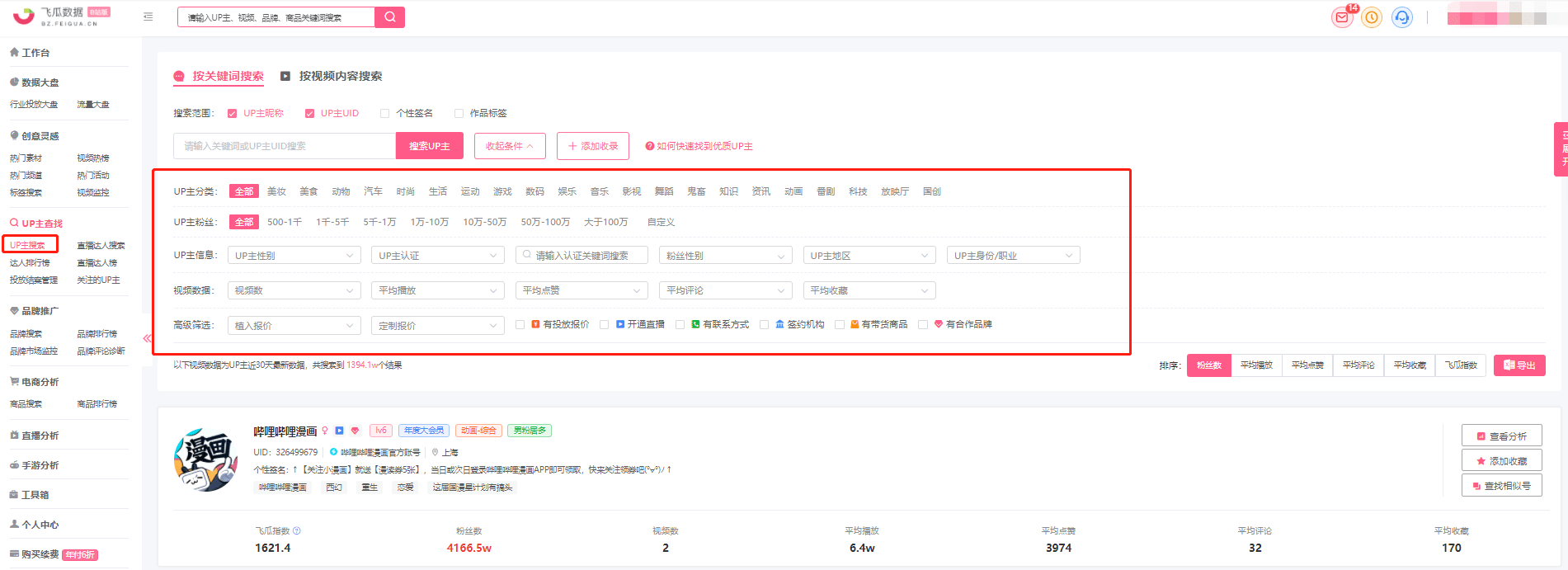Click the gender icon beside 哔哩哔哩漫画

pyautogui.click(x=325, y=431)
